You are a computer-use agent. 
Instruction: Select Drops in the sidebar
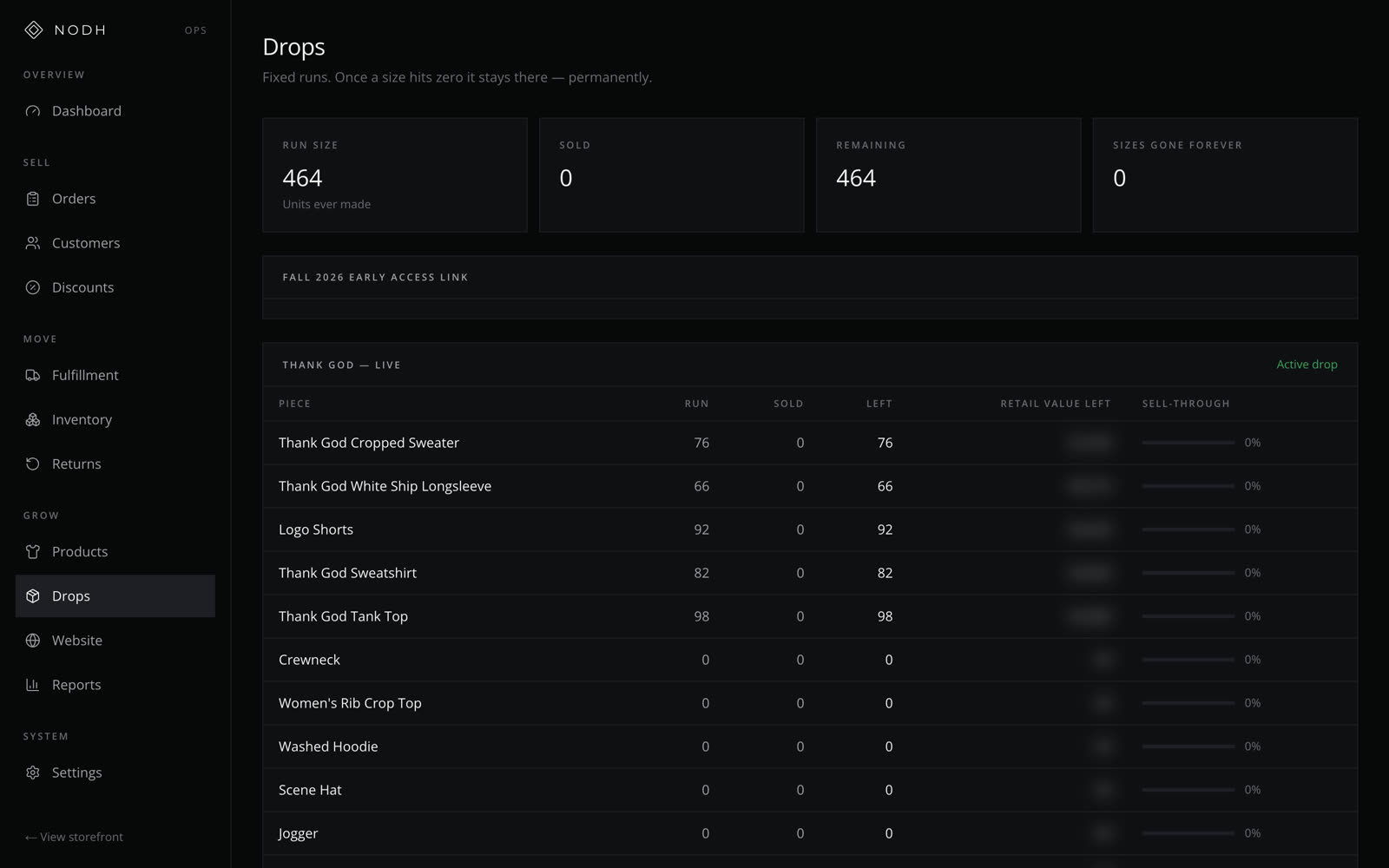coord(115,596)
